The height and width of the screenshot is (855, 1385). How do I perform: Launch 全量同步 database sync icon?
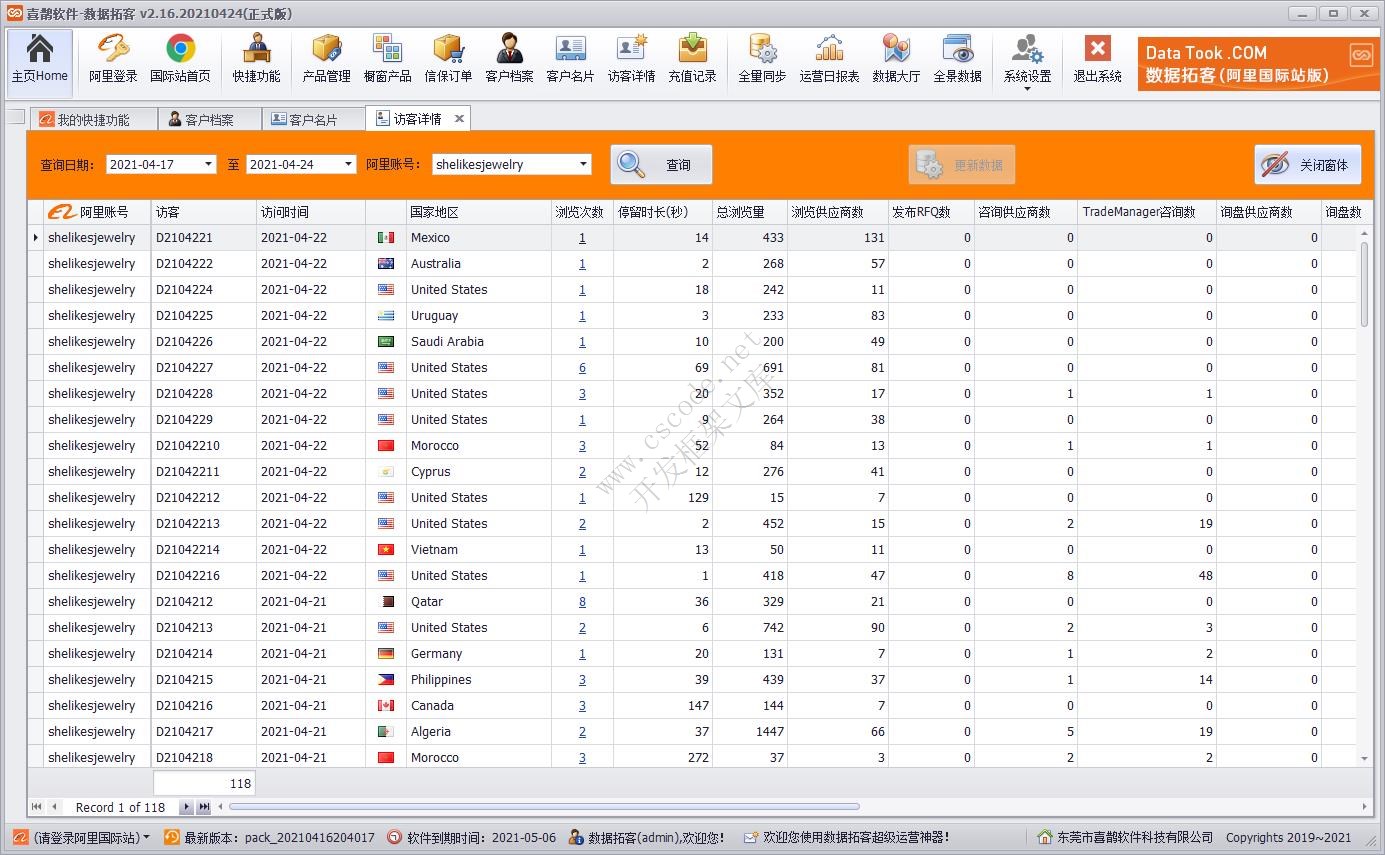coord(762,59)
